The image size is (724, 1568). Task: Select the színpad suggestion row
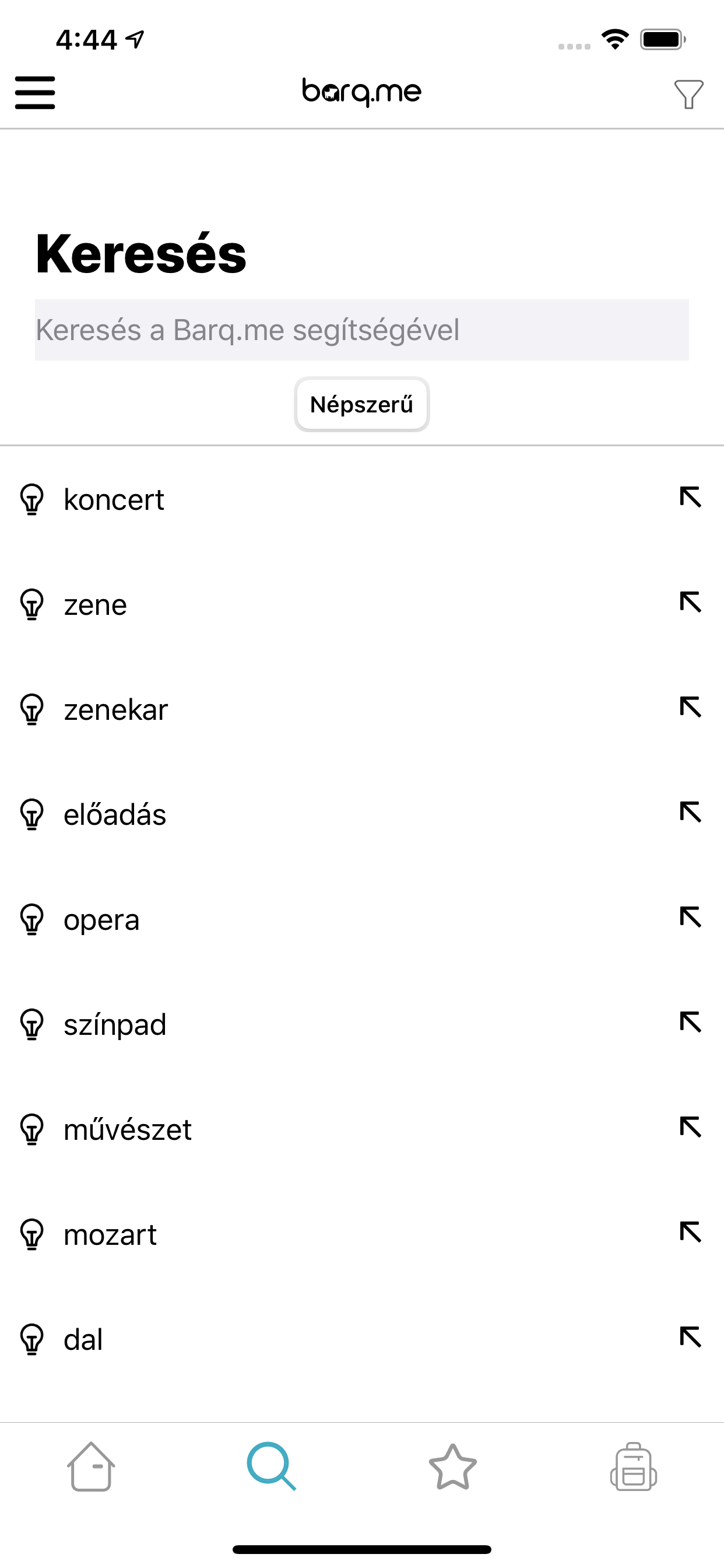115,1024
